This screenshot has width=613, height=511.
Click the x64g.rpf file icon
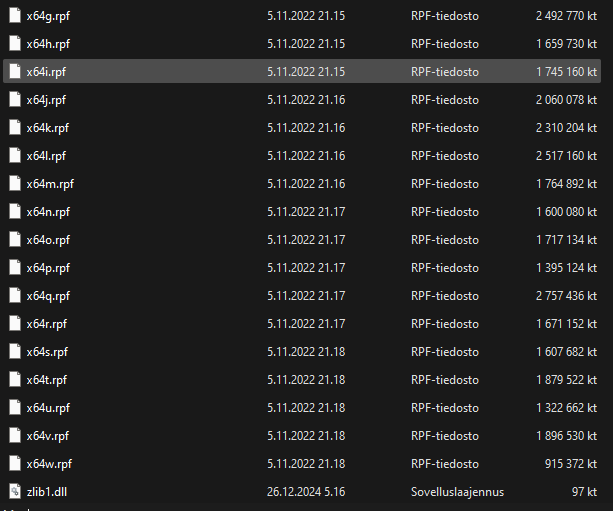coord(14,16)
